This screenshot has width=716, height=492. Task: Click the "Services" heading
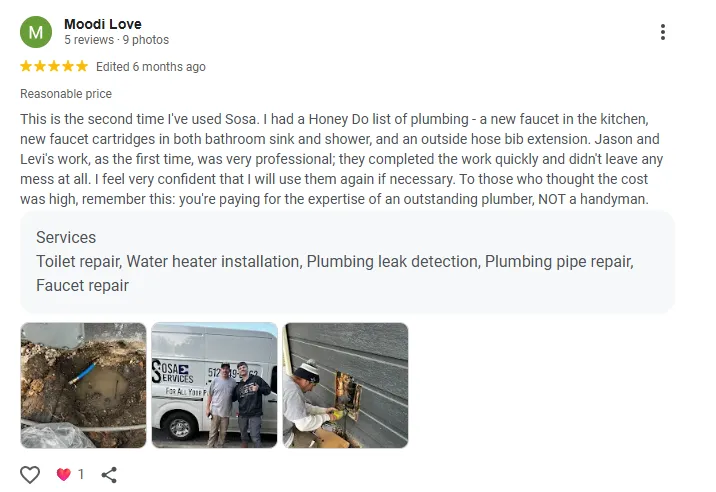pos(66,238)
